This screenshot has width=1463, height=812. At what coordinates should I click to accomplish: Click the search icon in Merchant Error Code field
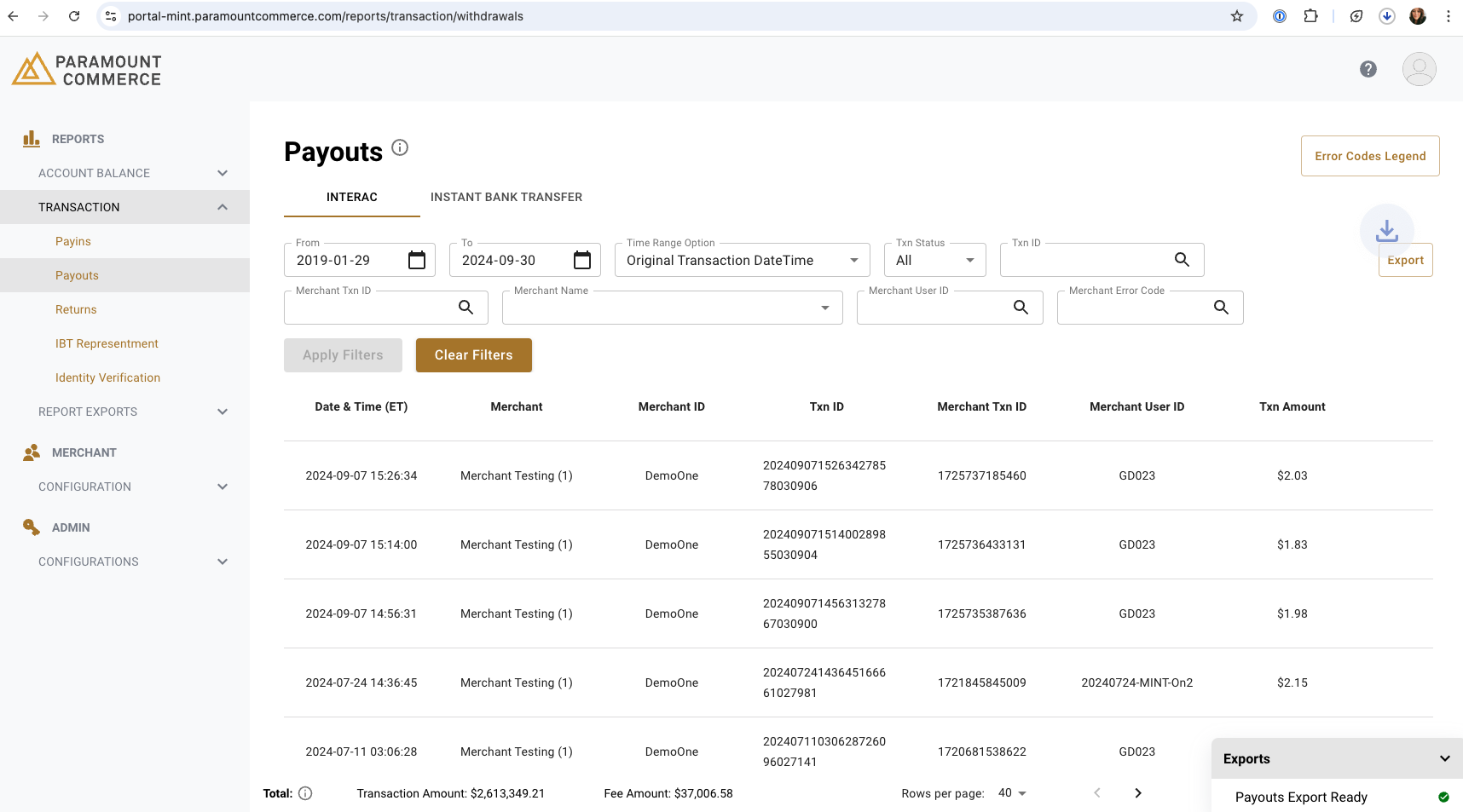(x=1221, y=308)
